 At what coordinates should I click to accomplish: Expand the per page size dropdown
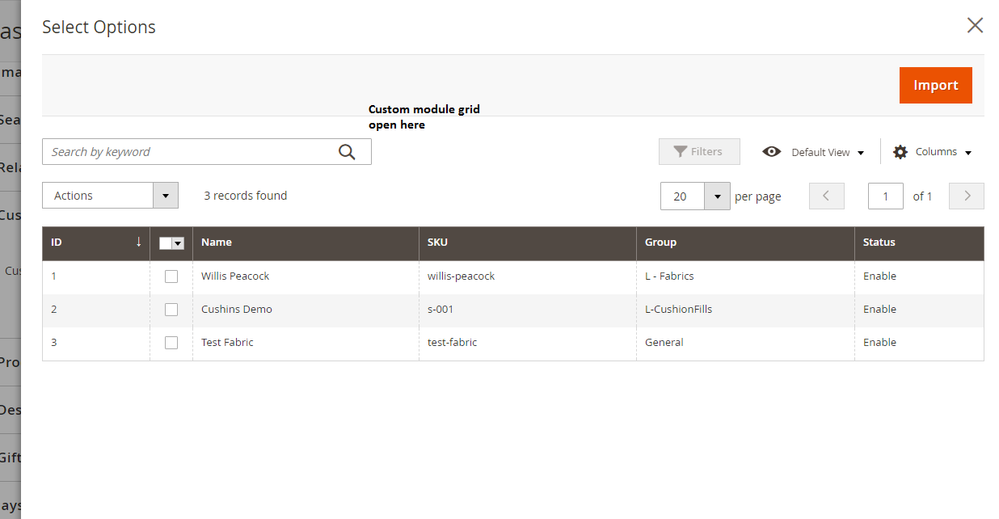[x=717, y=197]
